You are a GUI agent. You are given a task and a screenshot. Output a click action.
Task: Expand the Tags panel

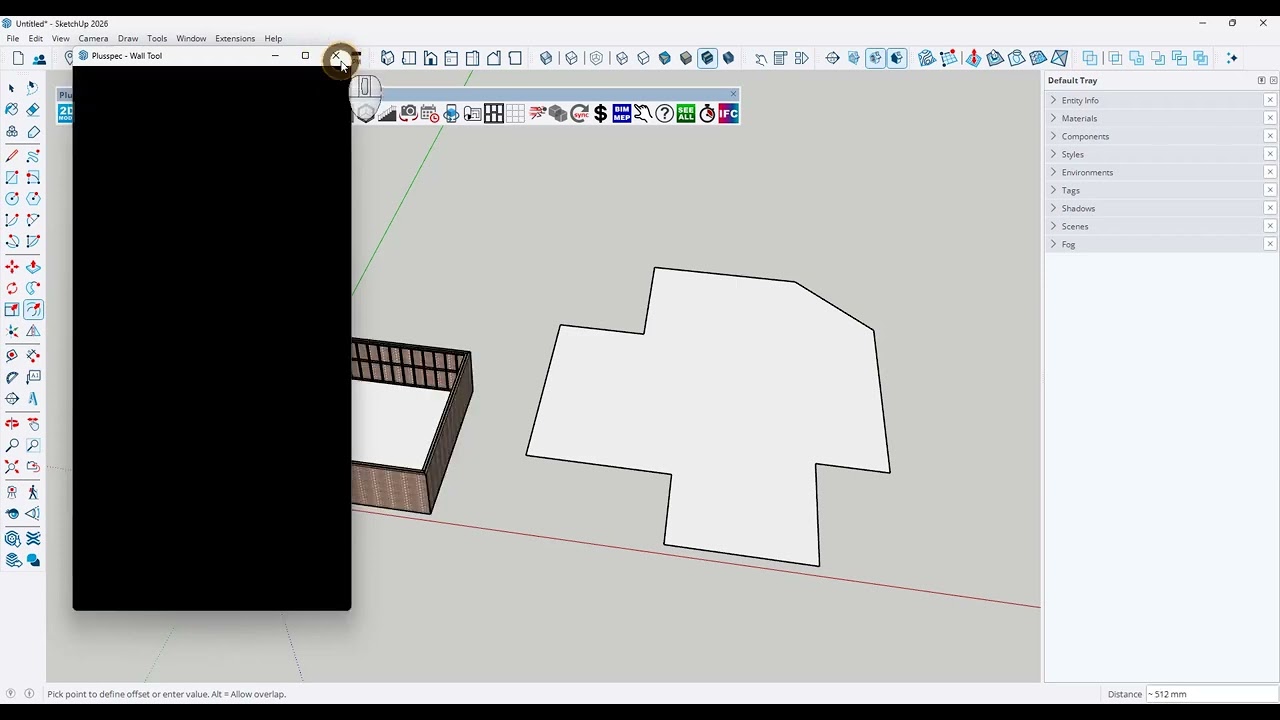tap(1070, 190)
